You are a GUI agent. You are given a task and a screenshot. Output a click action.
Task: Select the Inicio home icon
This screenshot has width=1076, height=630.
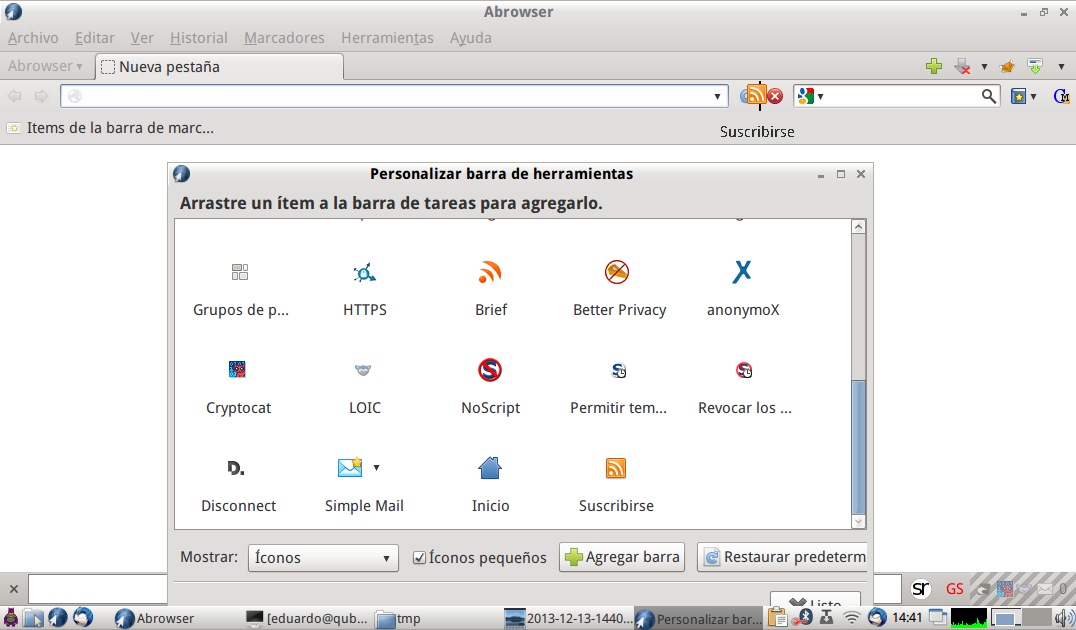click(490, 468)
